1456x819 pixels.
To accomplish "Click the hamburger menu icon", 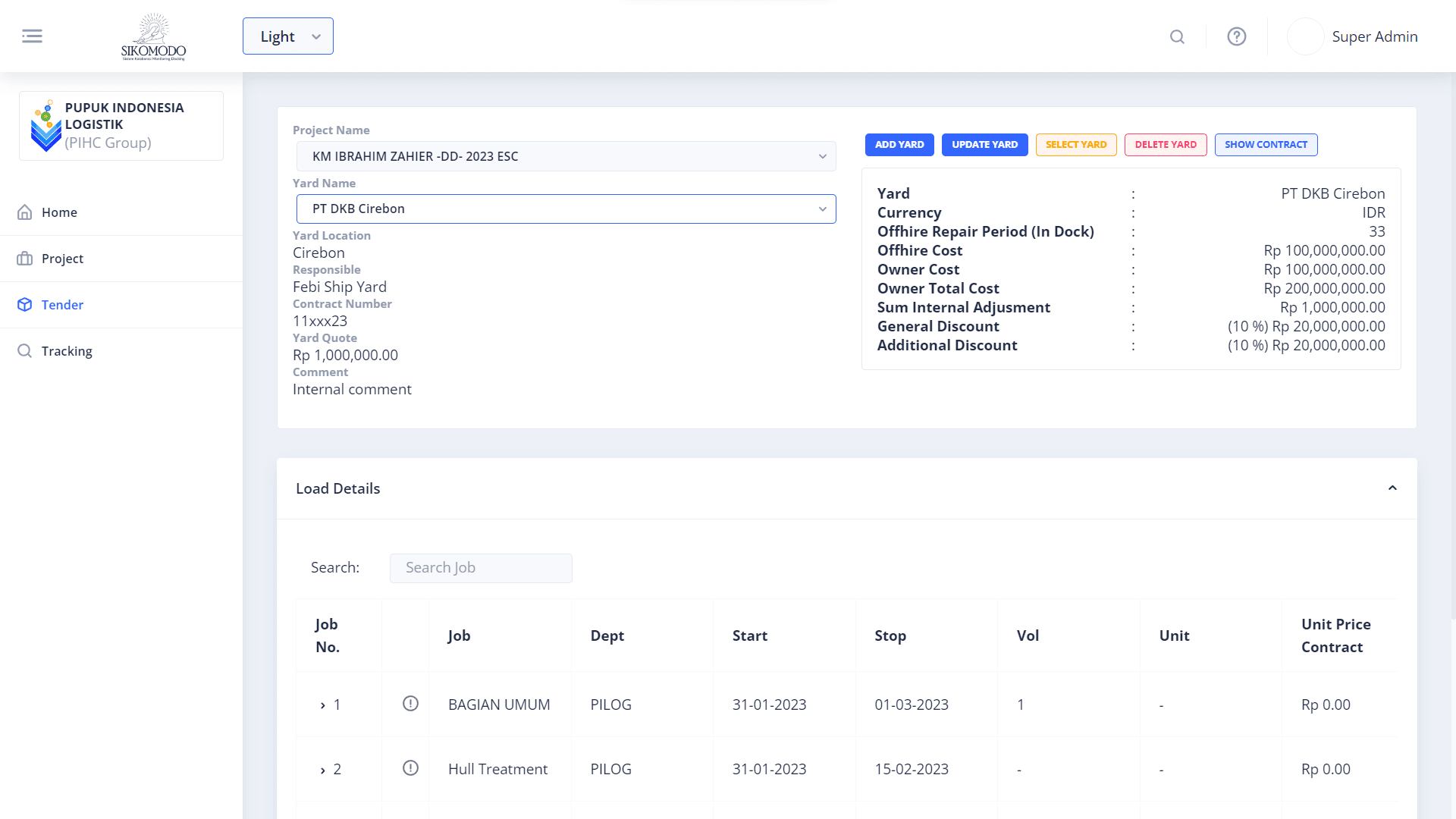I will pyautogui.click(x=32, y=36).
